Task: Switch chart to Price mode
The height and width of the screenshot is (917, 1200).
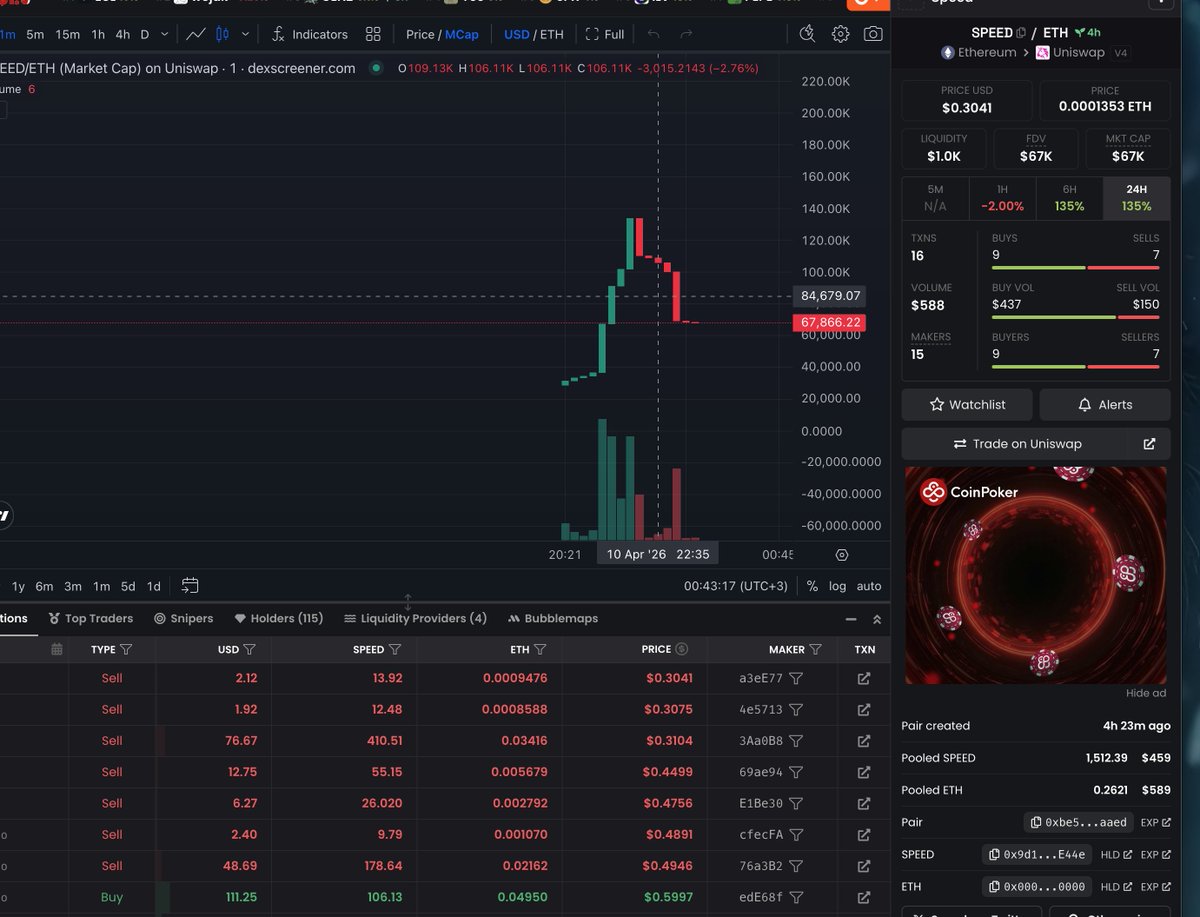Action: (420, 34)
